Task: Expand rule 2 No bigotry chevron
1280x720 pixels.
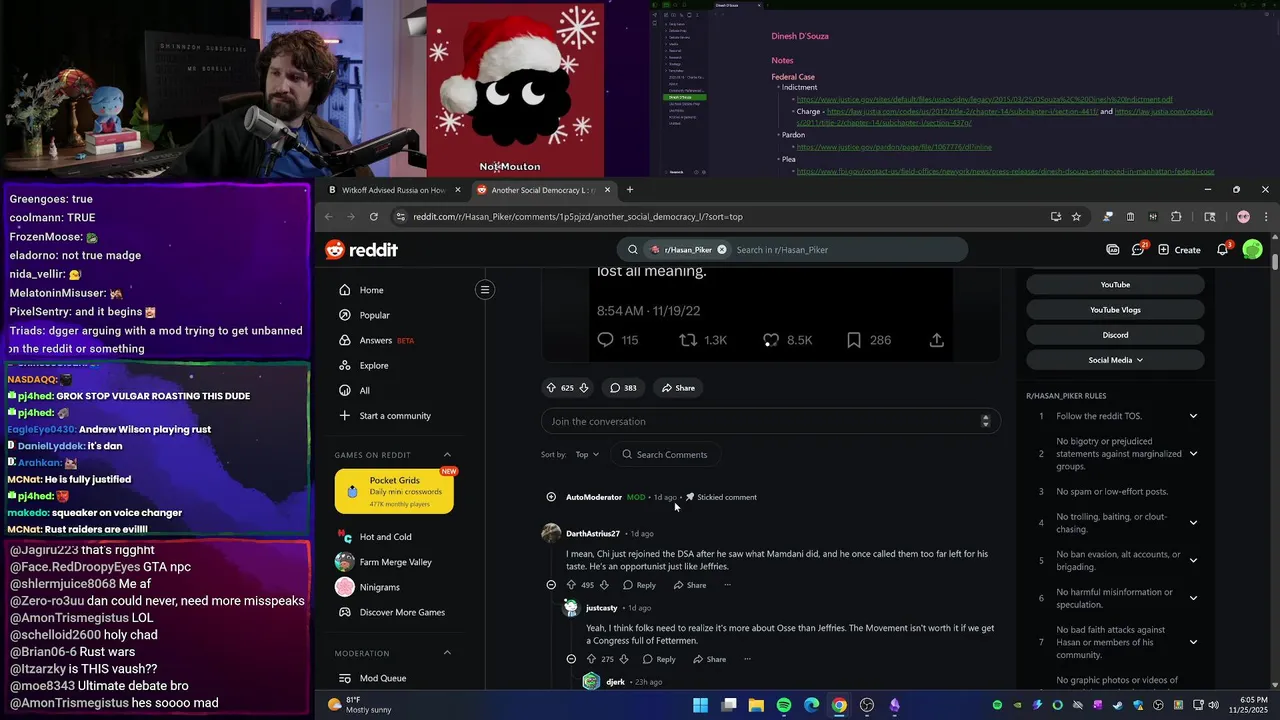Action: (x=1193, y=454)
